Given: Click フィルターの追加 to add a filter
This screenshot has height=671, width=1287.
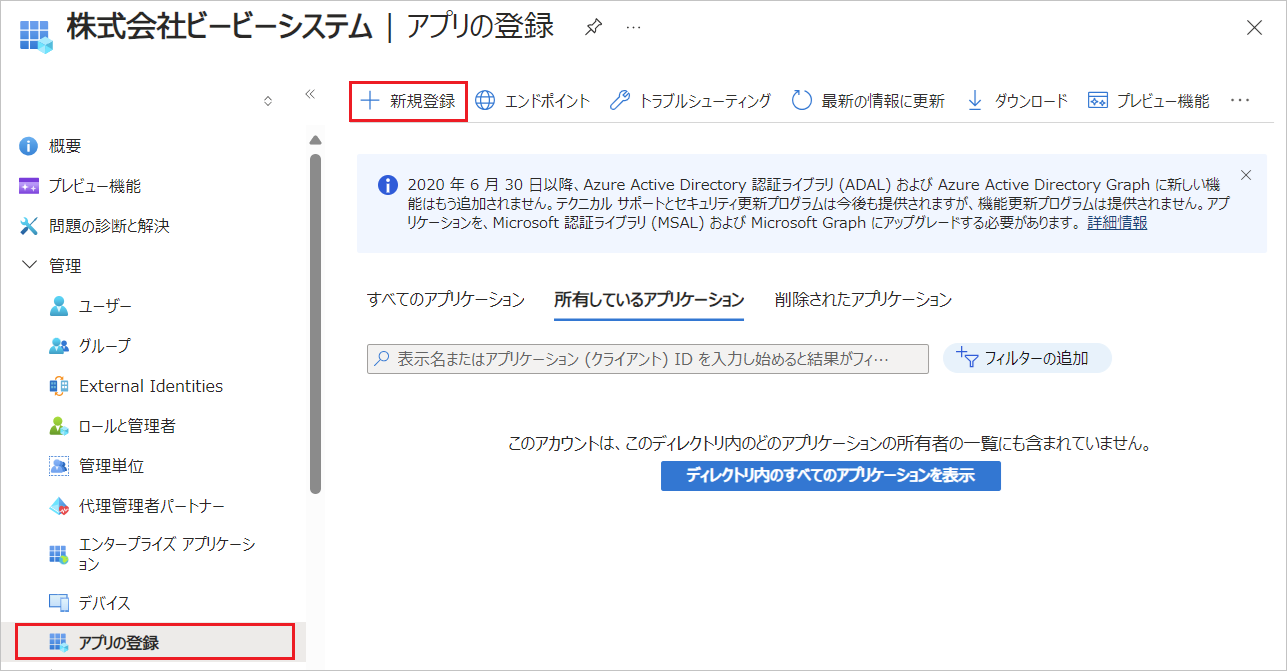Looking at the screenshot, I should (1027, 358).
